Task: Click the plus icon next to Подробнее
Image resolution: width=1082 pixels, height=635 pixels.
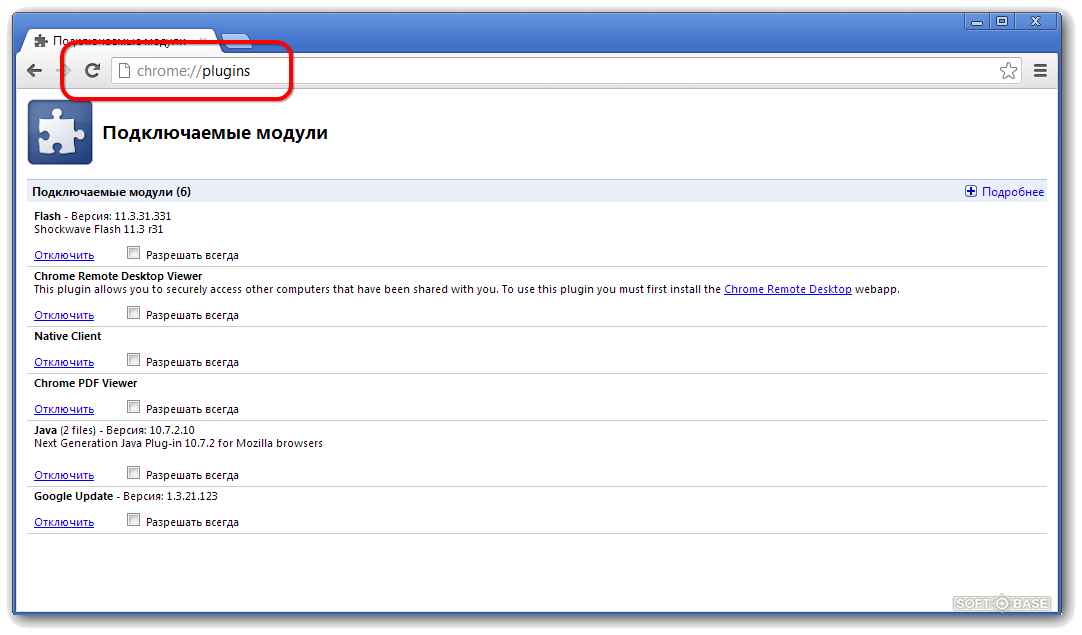Action: [x=970, y=191]
